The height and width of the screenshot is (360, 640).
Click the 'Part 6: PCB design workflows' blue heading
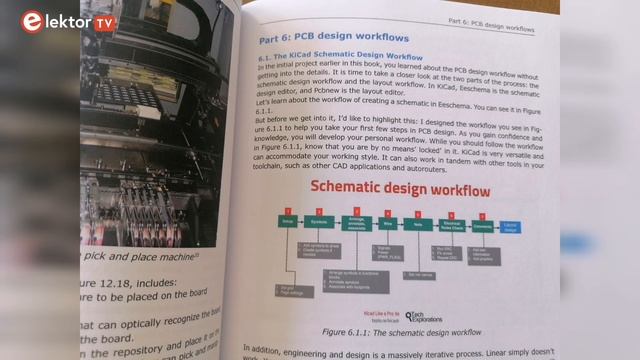(334, 37)
